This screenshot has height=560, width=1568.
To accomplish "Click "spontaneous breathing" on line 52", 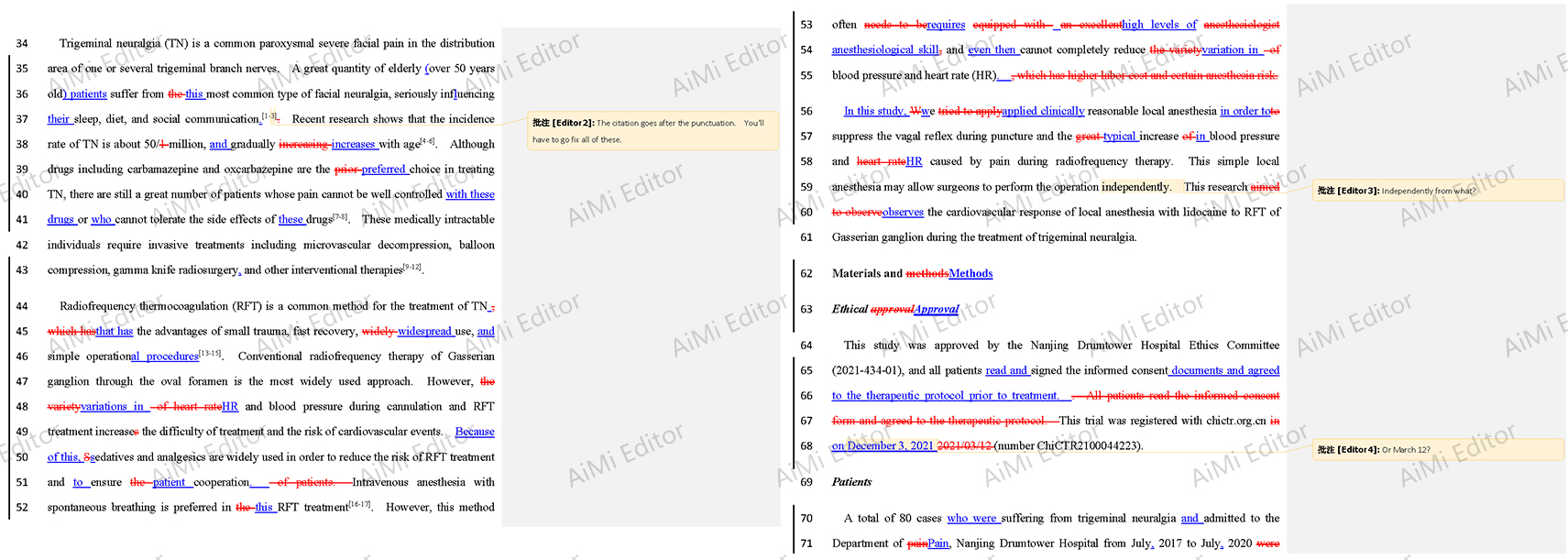I will pos(101,507).
